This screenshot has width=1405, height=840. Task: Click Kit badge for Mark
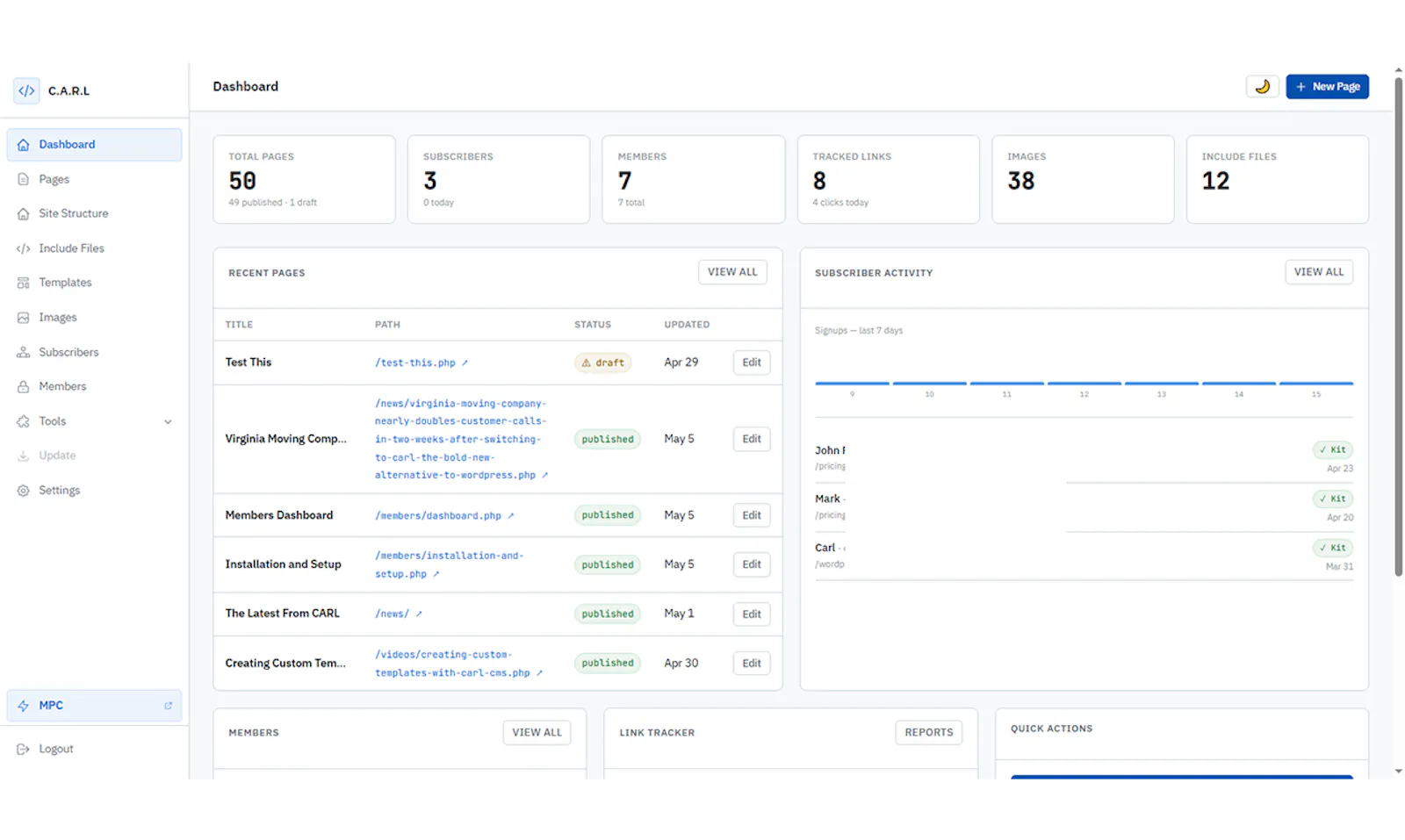[x=1333, y=499]
